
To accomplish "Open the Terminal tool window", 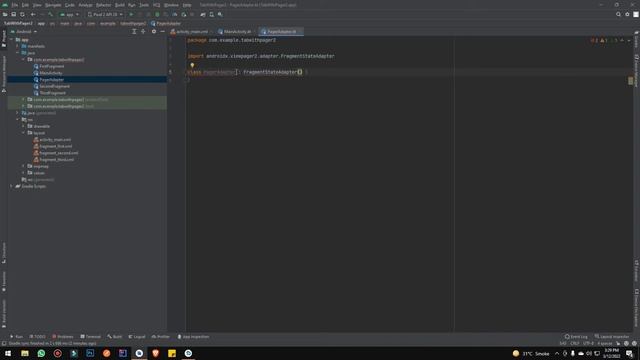I will [x=90, y=337].
